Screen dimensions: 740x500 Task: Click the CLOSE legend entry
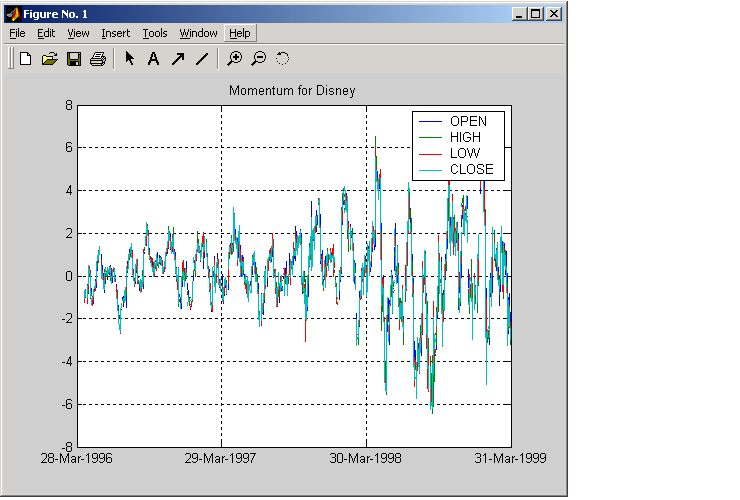pos(471,169)
